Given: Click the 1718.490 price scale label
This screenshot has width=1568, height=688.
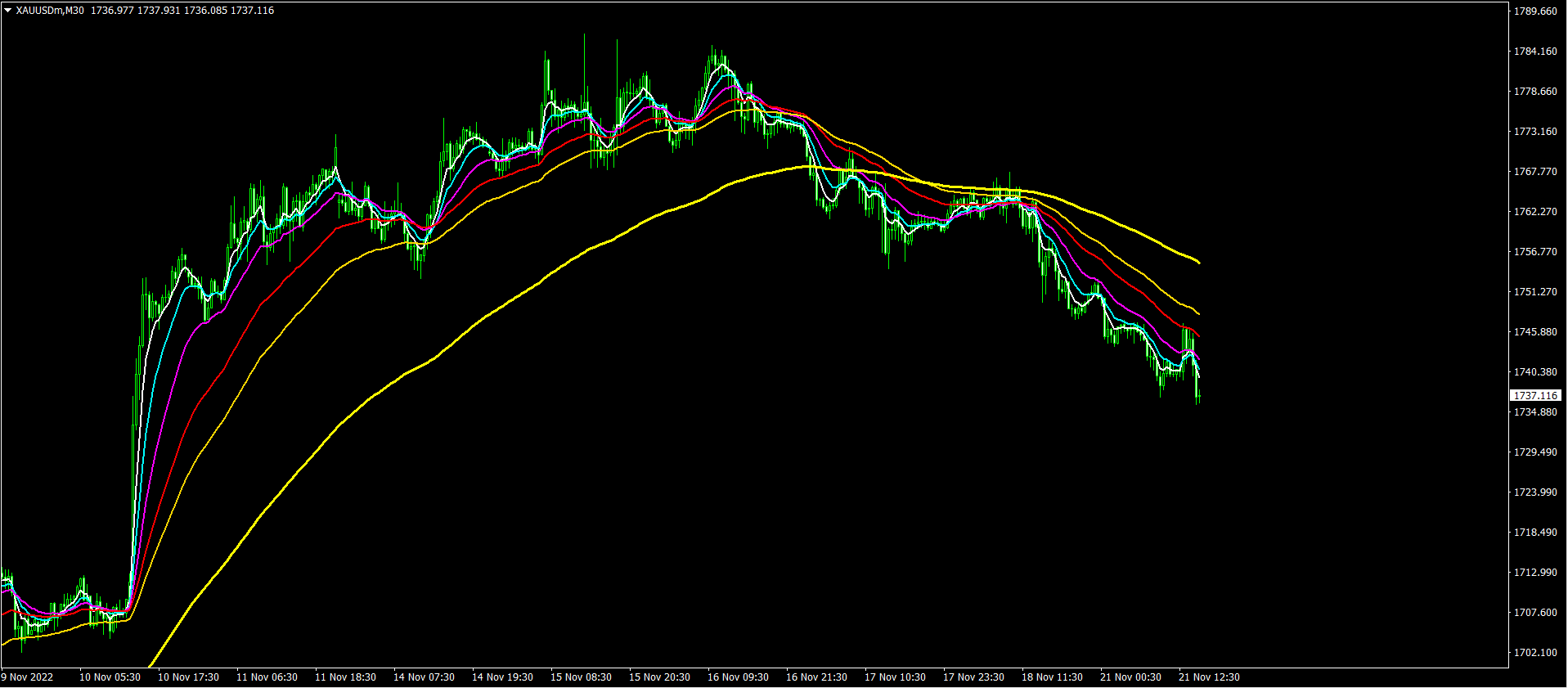Looking at the screenshot, I should [x=1535, y=533].
